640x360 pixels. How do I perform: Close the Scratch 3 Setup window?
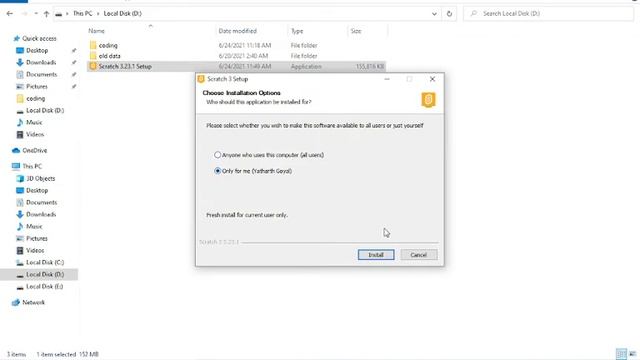tap(432, 79)
